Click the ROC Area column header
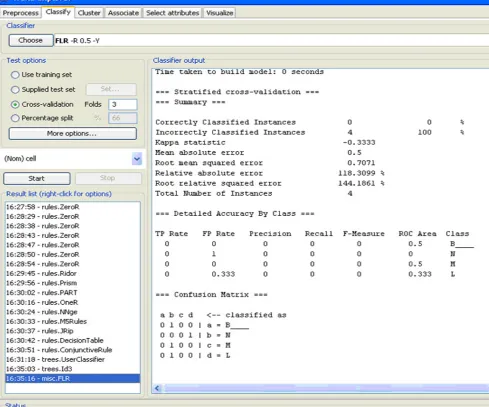Image resolution: width=489 pixels, height=407 pixels. coord(417,234)
